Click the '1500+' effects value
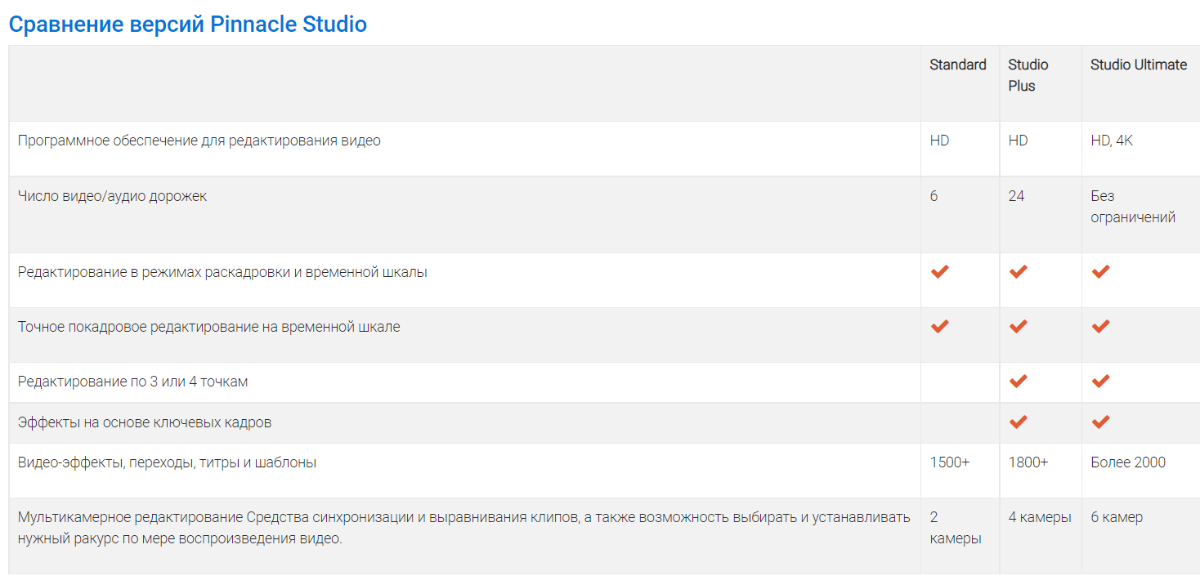The width and height of the screenshot is (1200, 576). pos(950,463)
